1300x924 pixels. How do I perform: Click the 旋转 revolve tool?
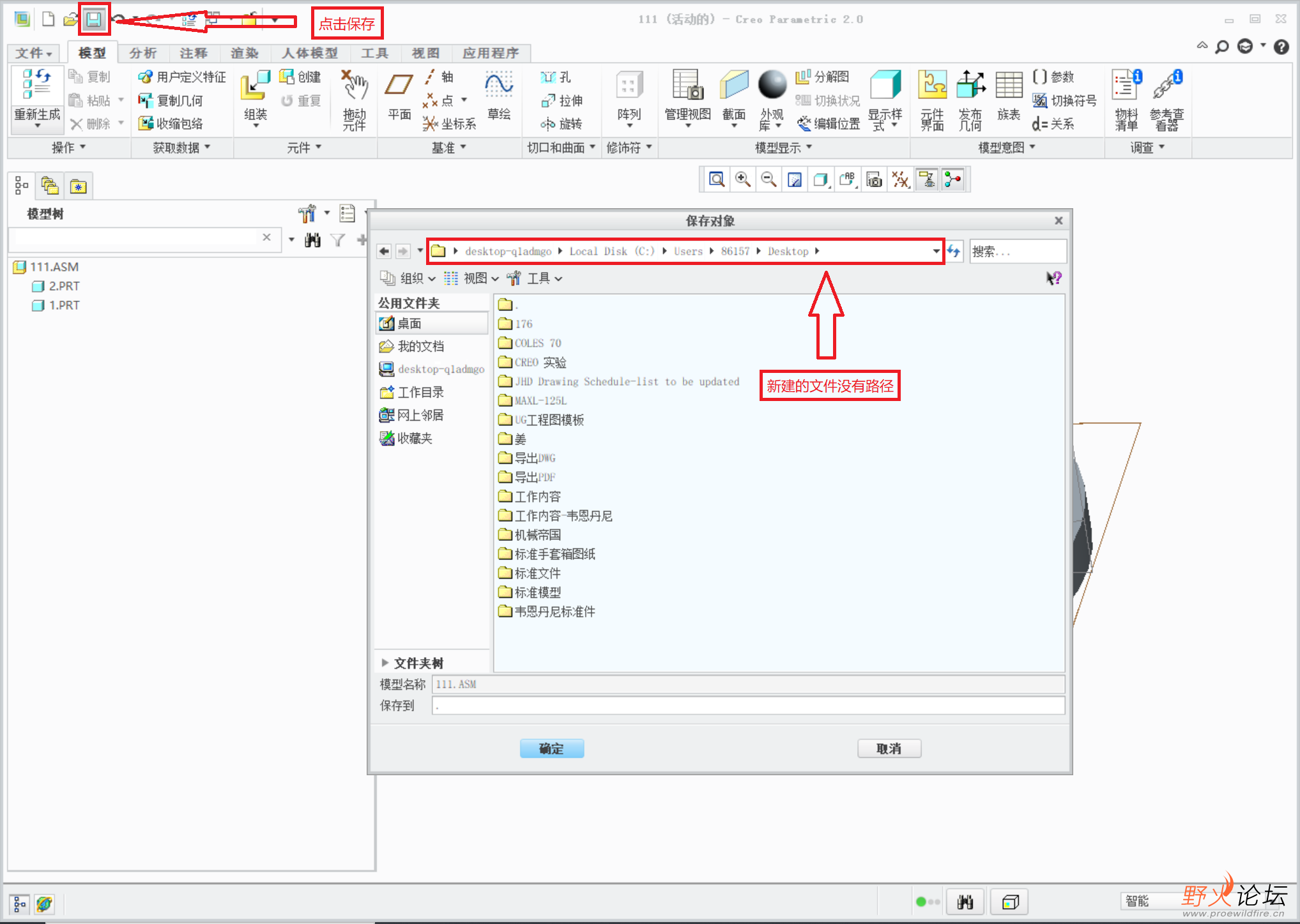pos(561,124)
